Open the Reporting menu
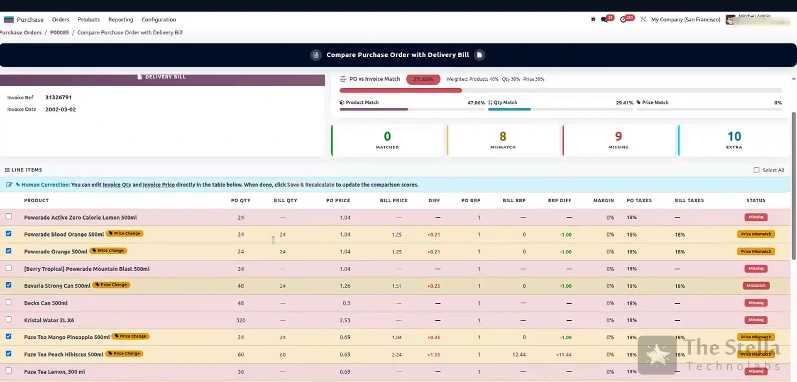This screenshot has width=797, height=382. pyautogui.click(x=120, y=20)
